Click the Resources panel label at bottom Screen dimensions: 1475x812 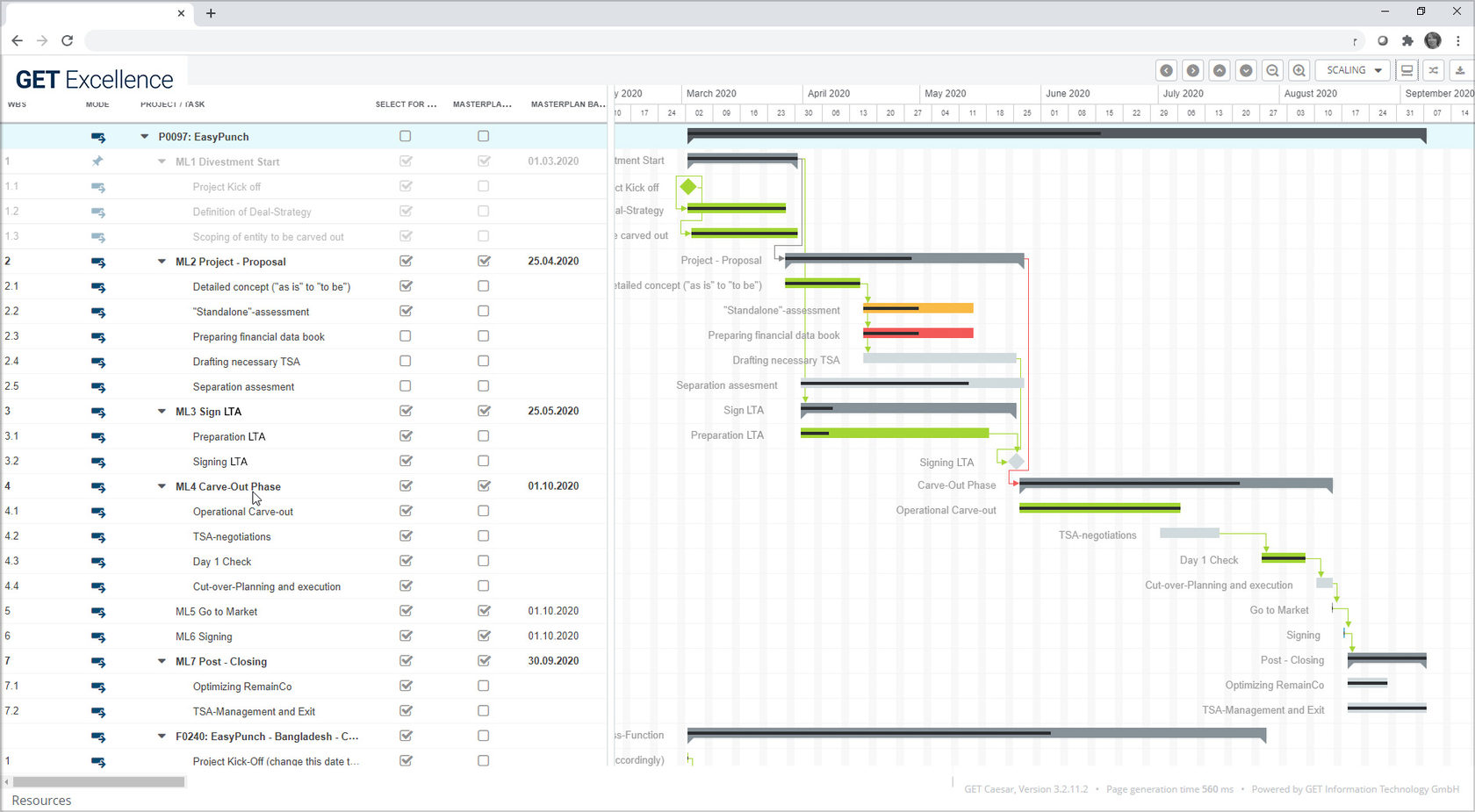[x=41, y=800]
